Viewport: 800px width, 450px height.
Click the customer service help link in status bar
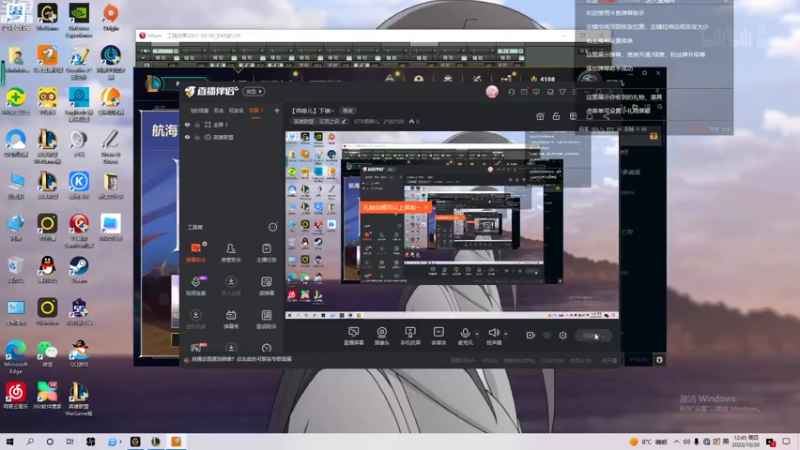coord(241,359)
